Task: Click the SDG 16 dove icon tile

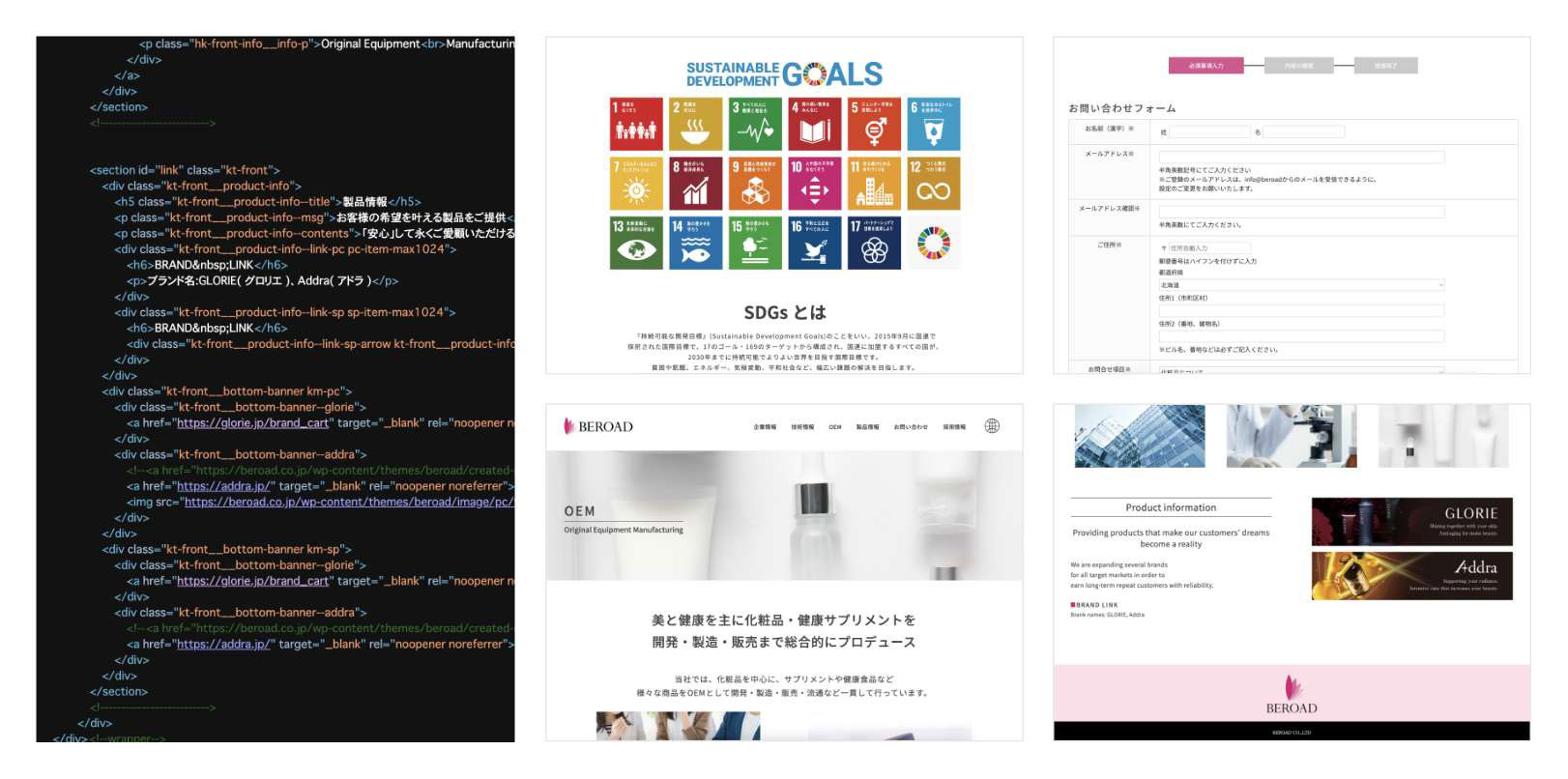Action: pyautogui.click(x=814, y=244)
